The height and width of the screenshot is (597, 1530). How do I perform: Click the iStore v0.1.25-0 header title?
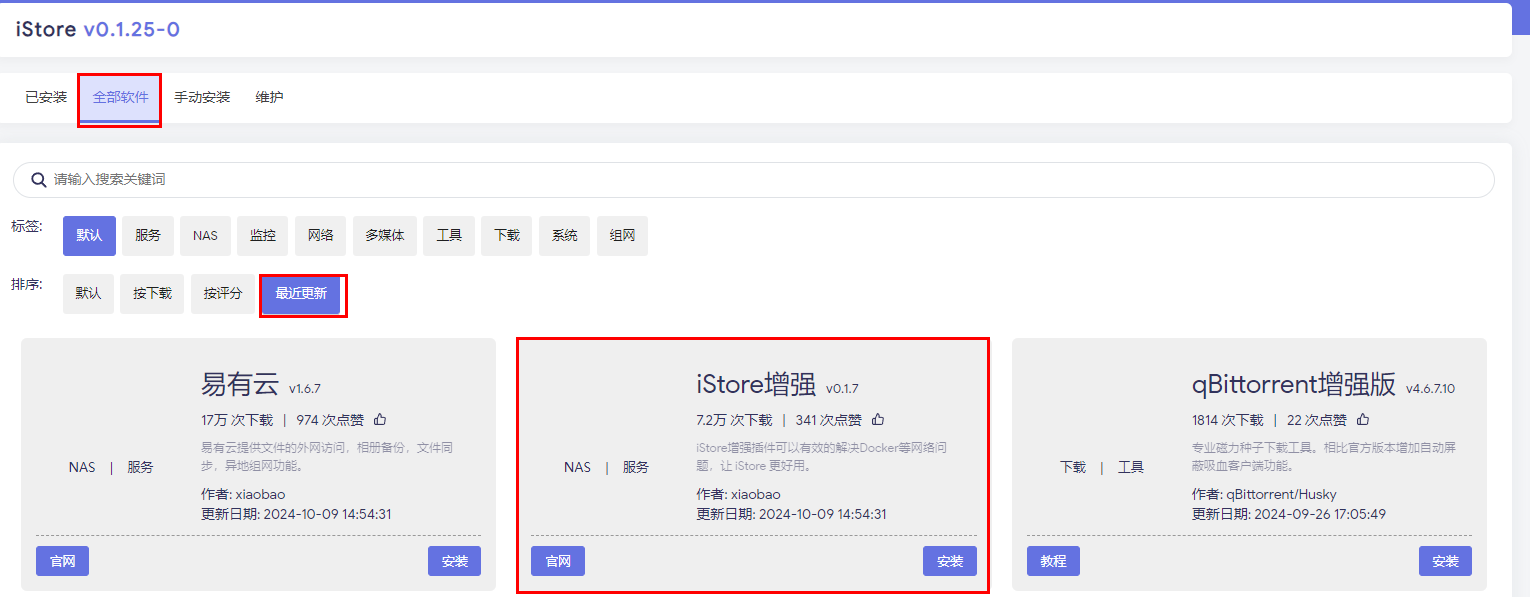(98, 29)
